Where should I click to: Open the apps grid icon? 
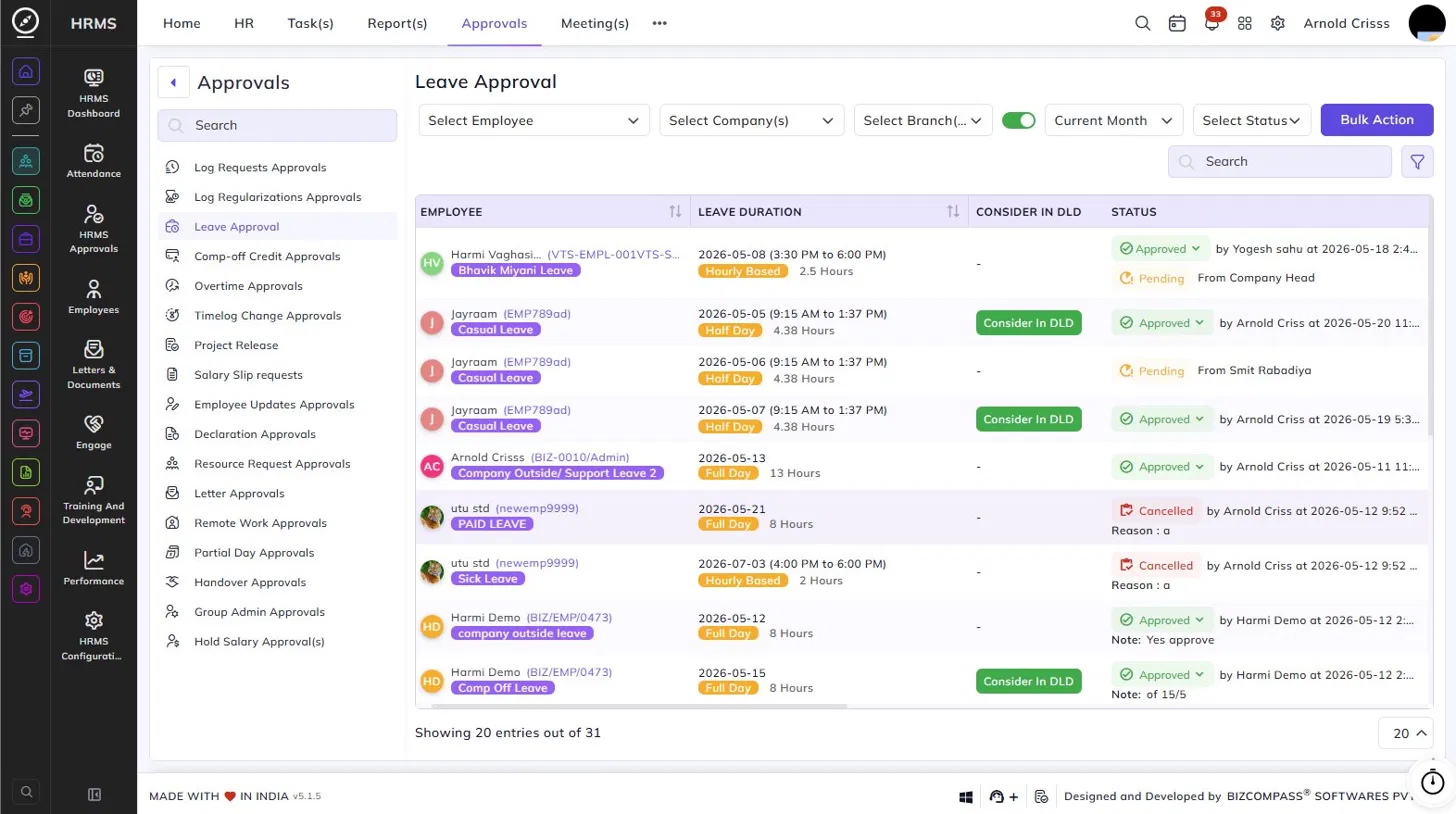click(x=1245, y=23)
